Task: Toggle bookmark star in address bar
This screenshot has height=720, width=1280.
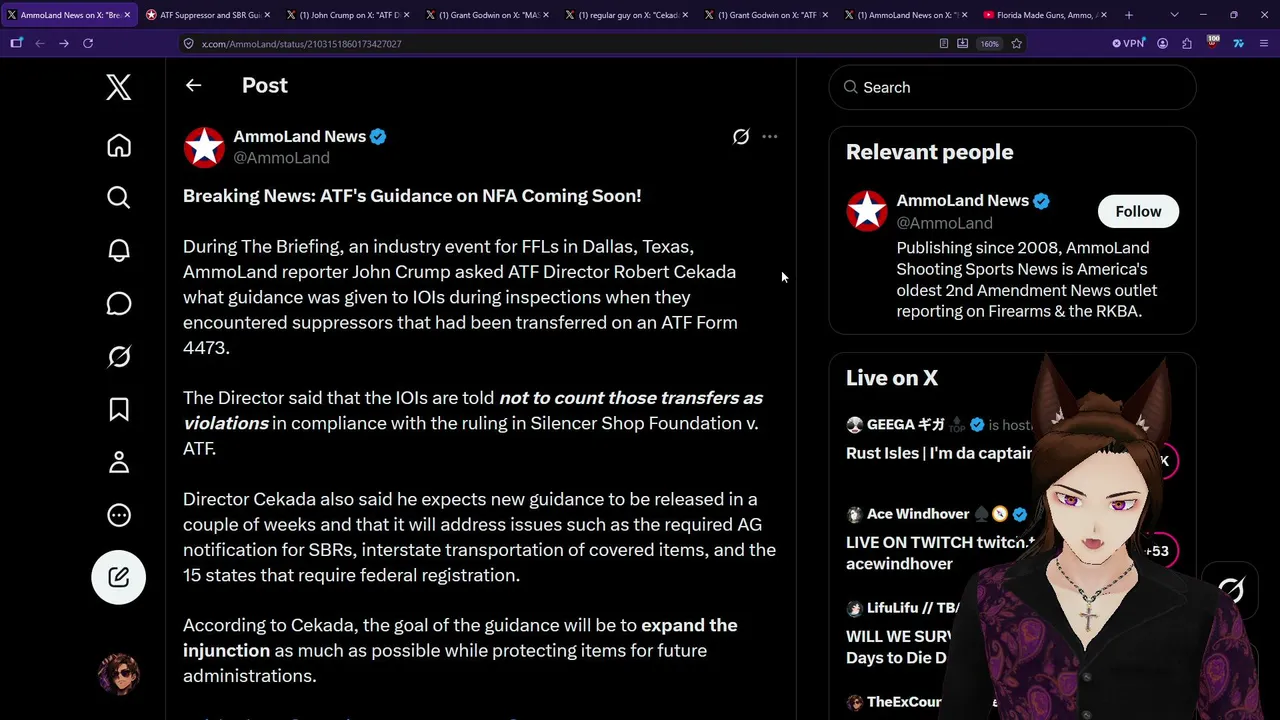Action: 1017,44
